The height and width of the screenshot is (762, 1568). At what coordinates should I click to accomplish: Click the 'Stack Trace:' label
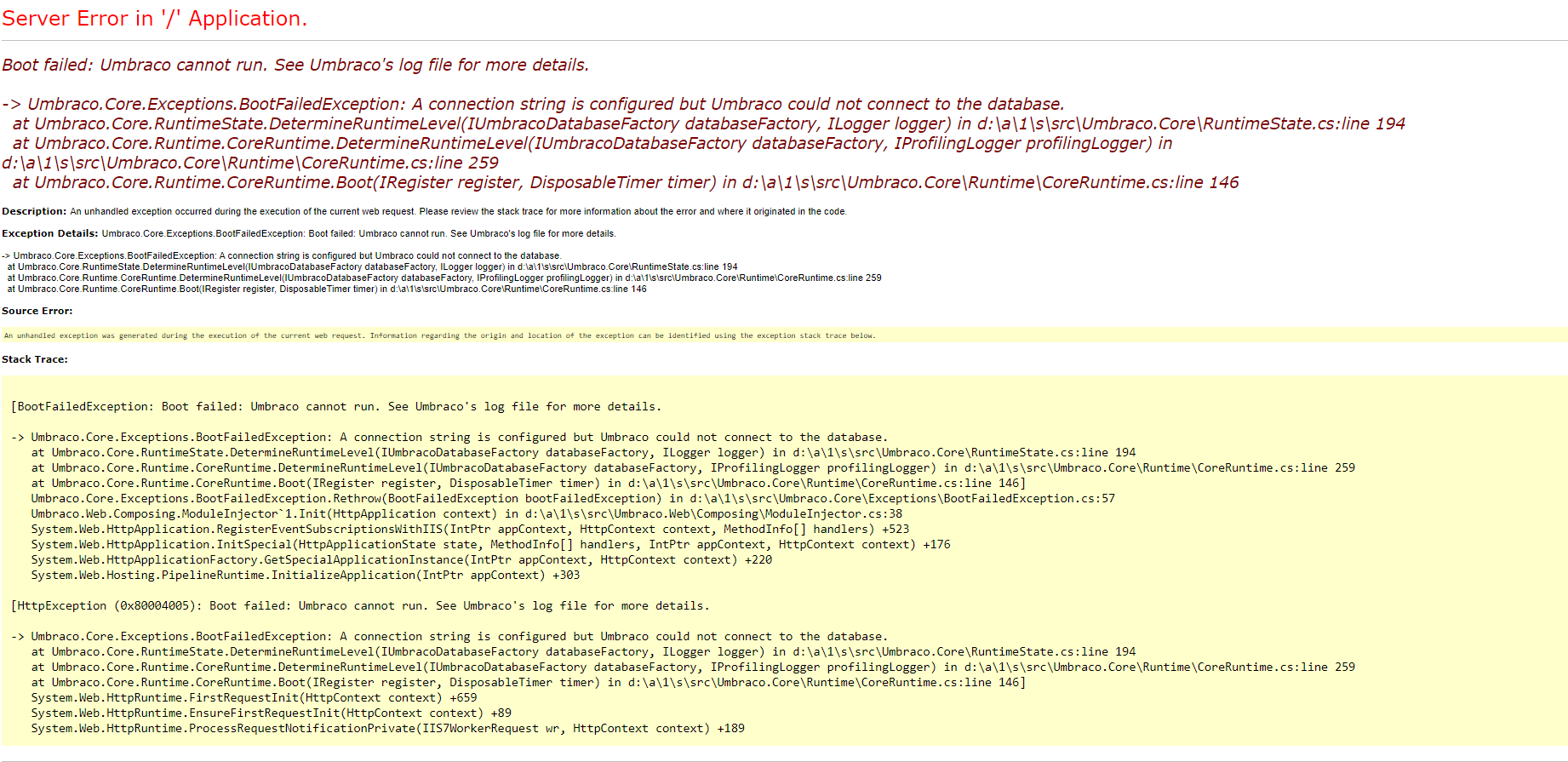35,359
